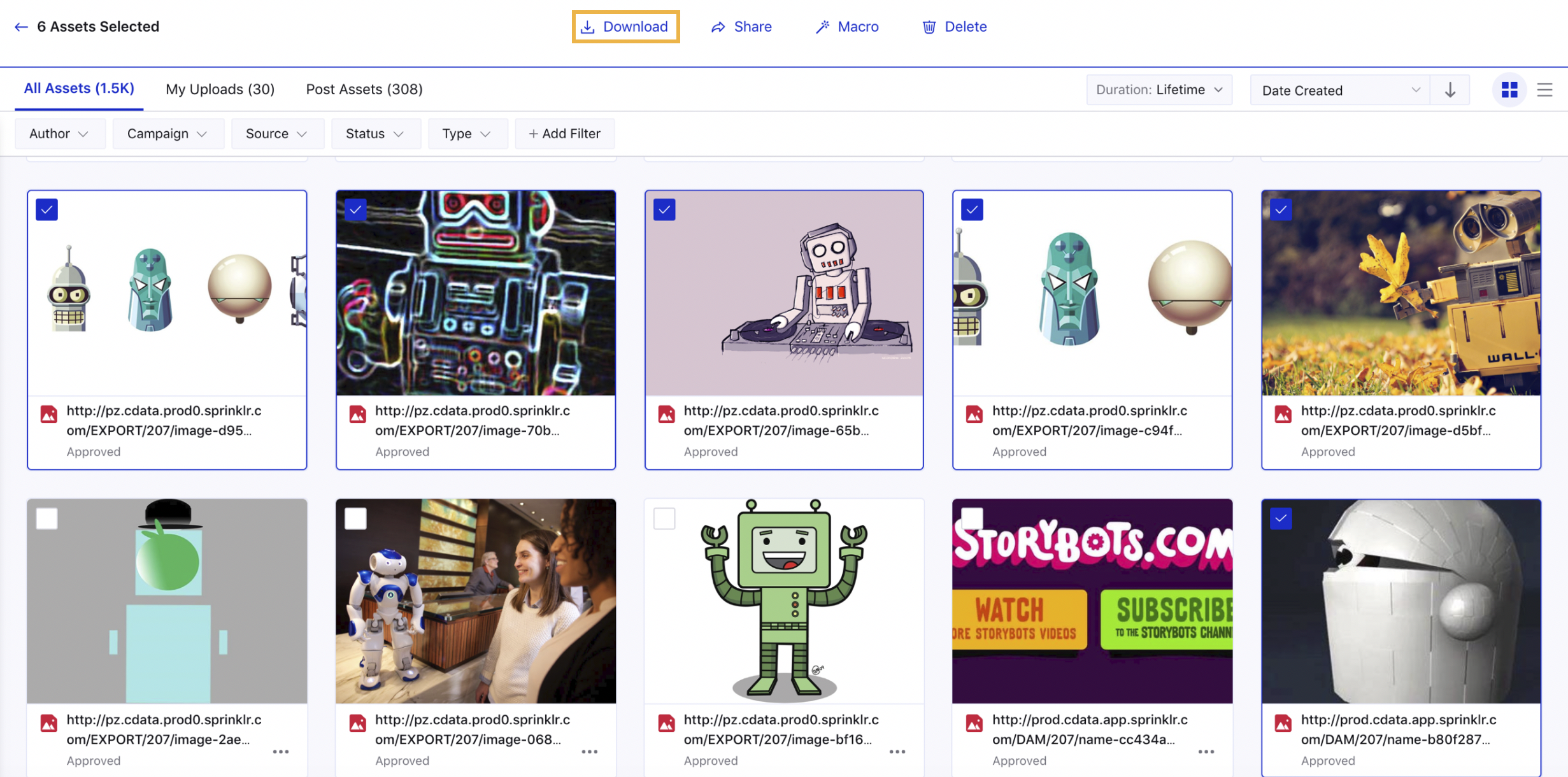Image resolution: width=1568 pixels, height=777 pixels.
Task: Open the neon robot thumbnail
Action: tap(476, 293)
